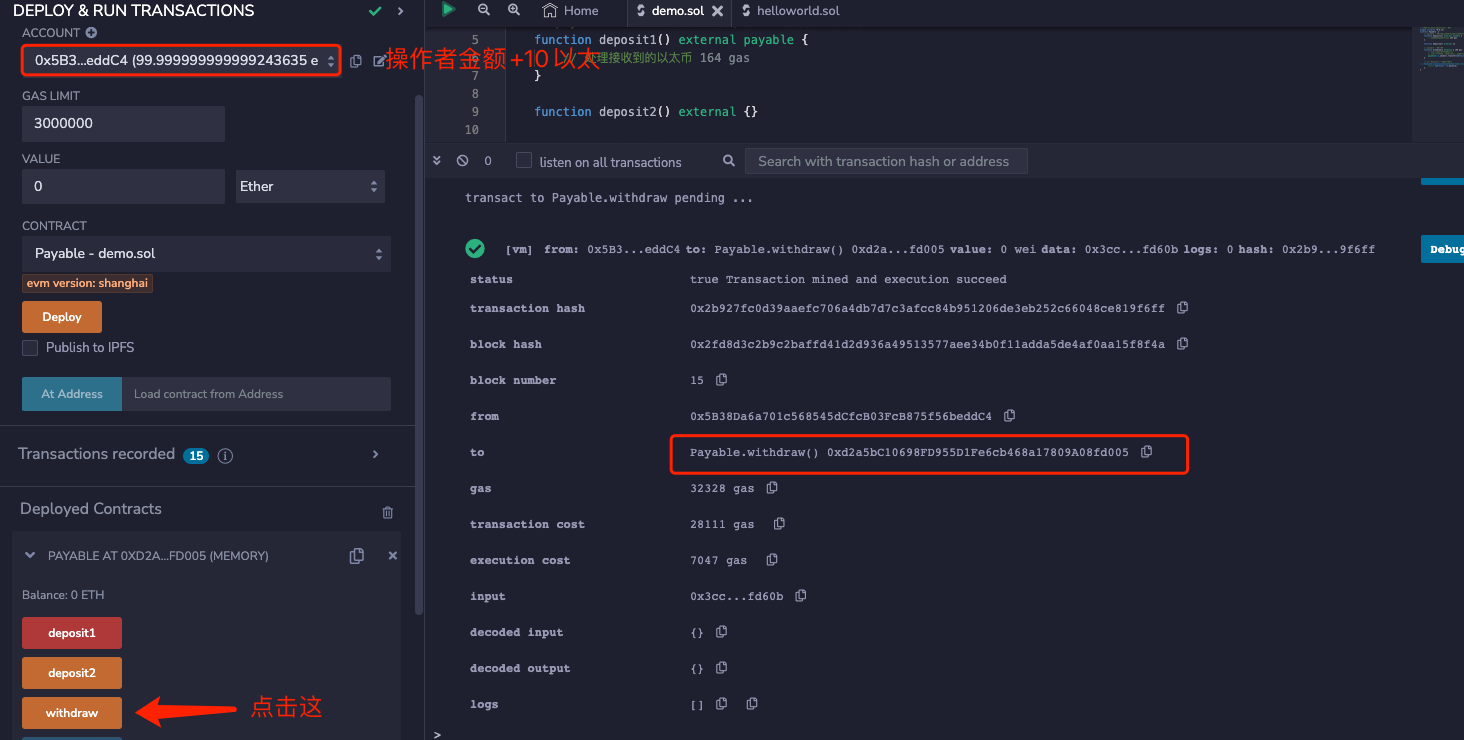
Task: Copy the block hash value
Action: pos(1183,344)
